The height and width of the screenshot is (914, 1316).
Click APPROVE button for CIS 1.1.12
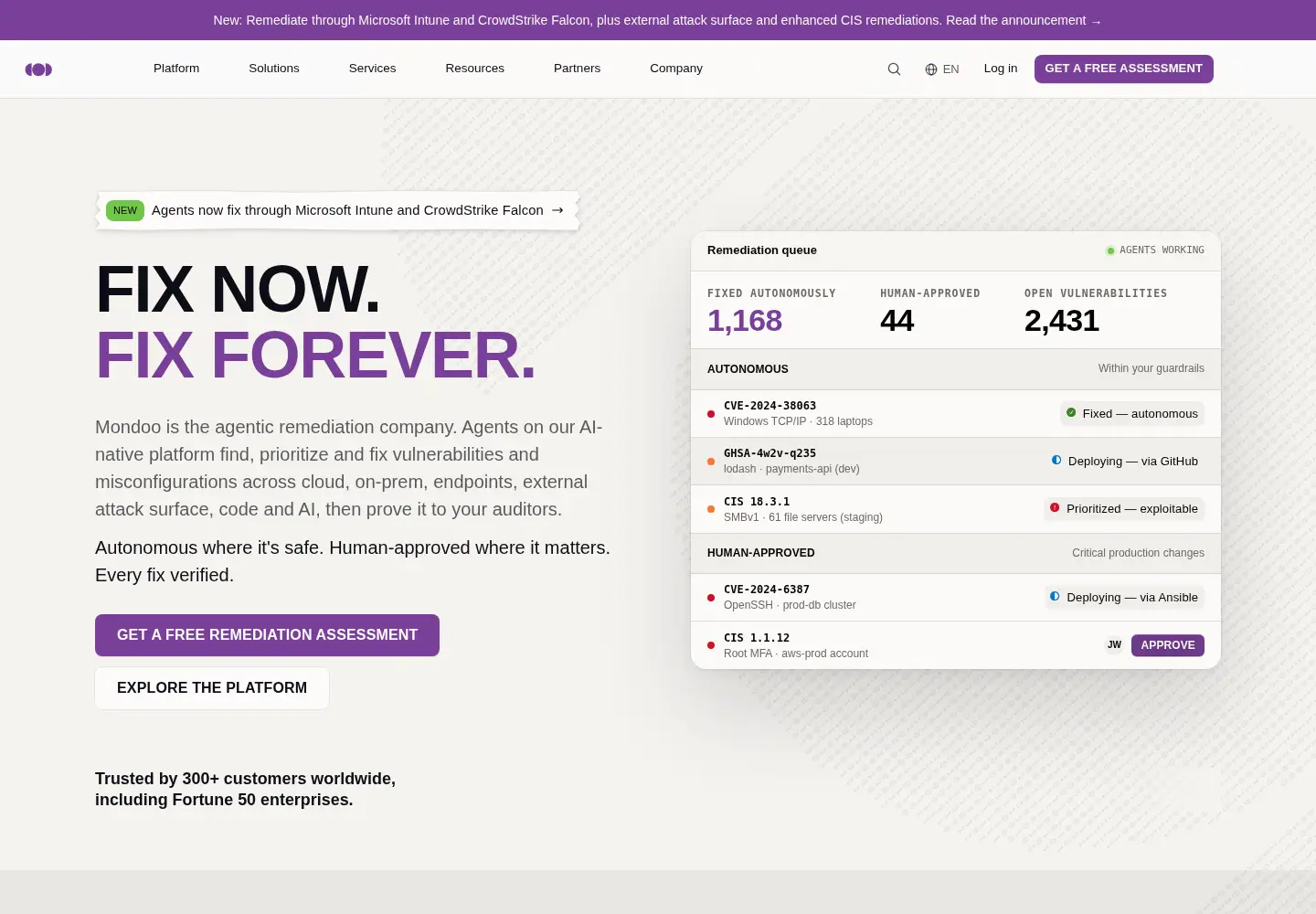pyautogui.click(x=1168, y=645)
